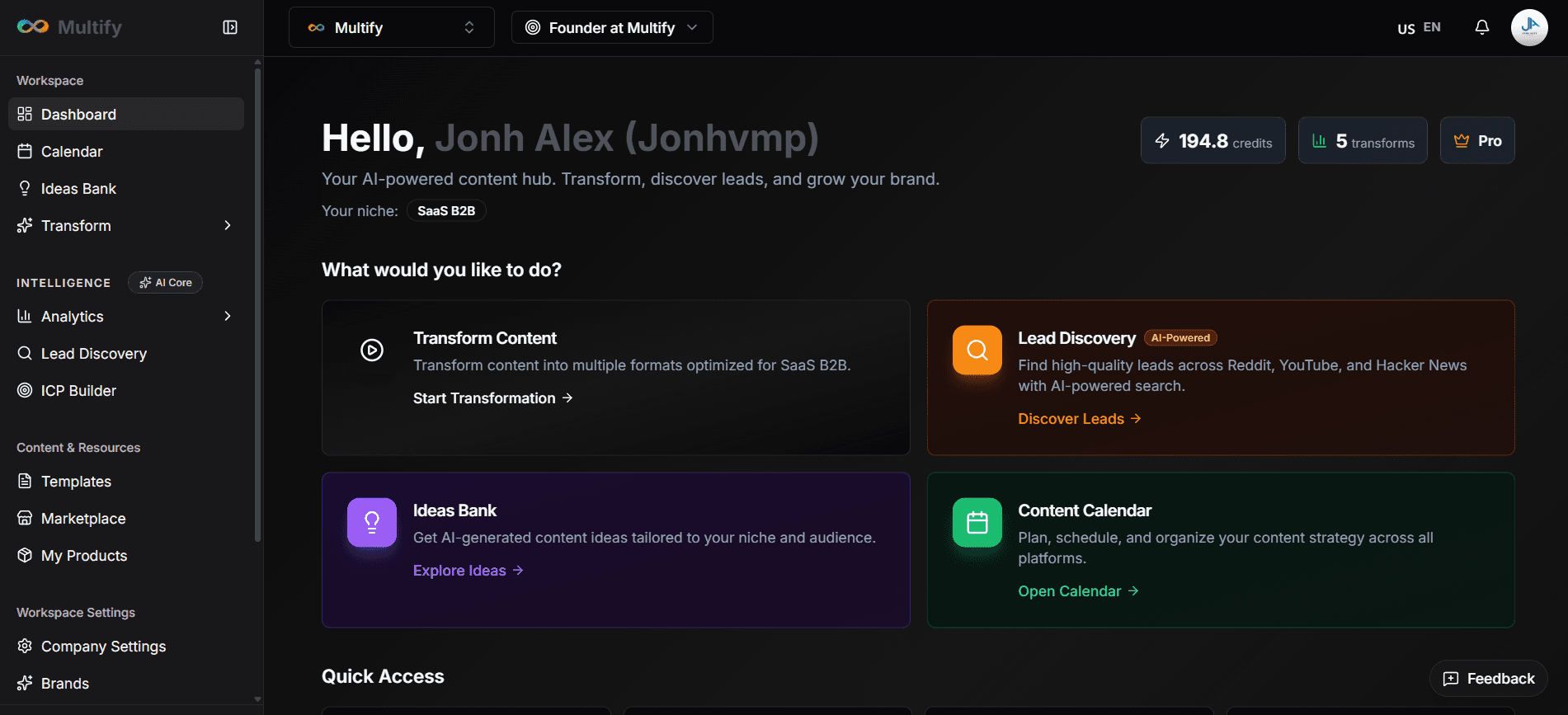The width and height of the screenshot is (1568, 715).
Task: Click the Transform sparkle icon in sidebar
Action: coord(25,225)
